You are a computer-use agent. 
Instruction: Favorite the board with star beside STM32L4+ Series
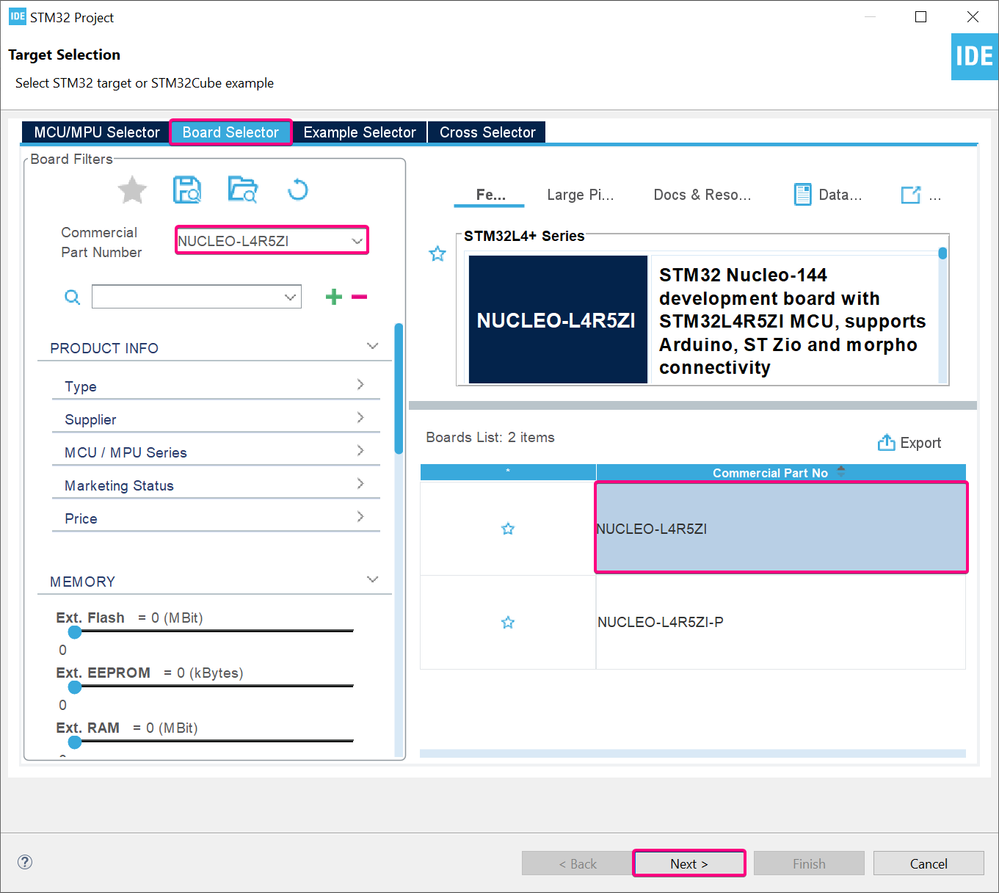click(x=437, y=254)
